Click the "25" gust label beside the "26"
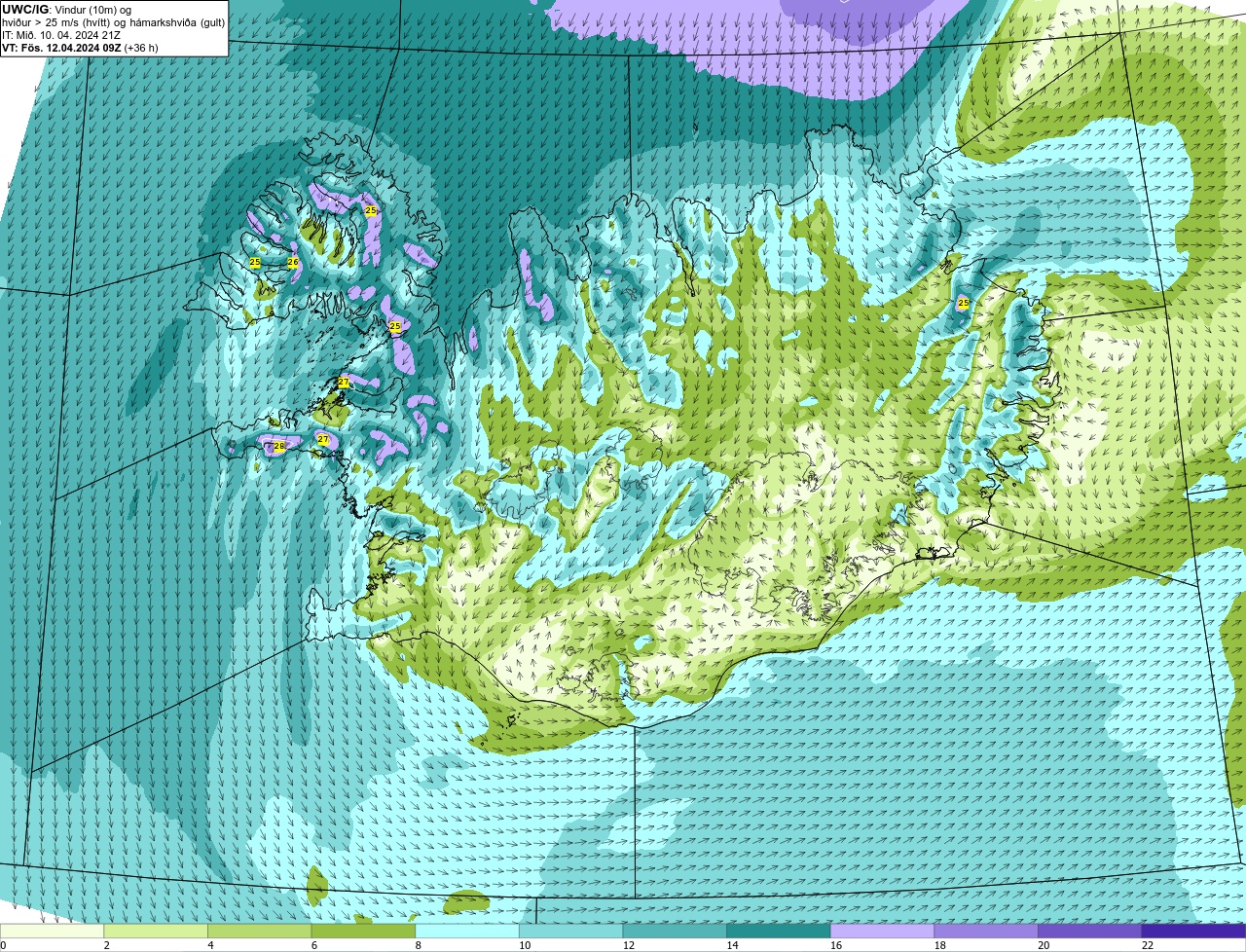Screen dimensions: 1246x952 (x=255, y=263)
